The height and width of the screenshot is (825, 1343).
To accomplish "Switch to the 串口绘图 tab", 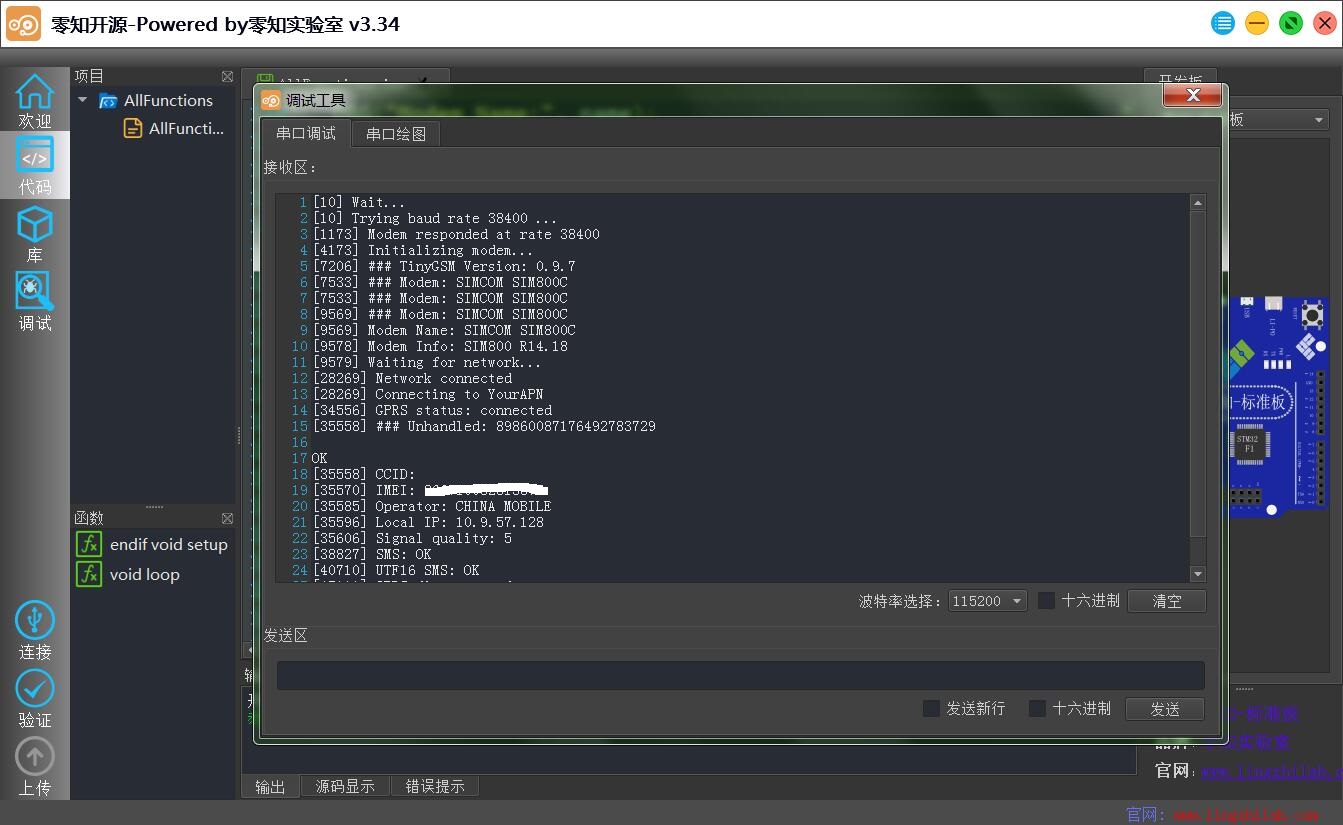I will click(x=396, y=134).
